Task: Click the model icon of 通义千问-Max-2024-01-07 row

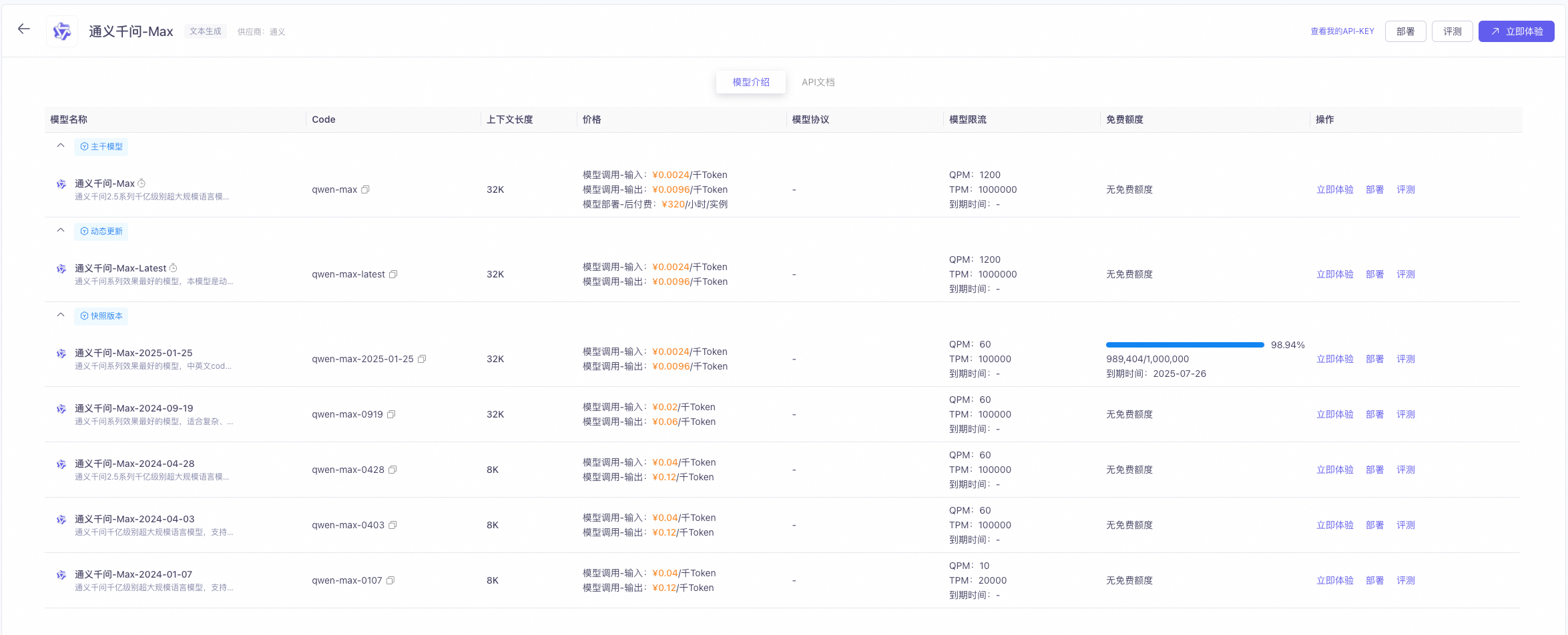Action: point(61,575)
